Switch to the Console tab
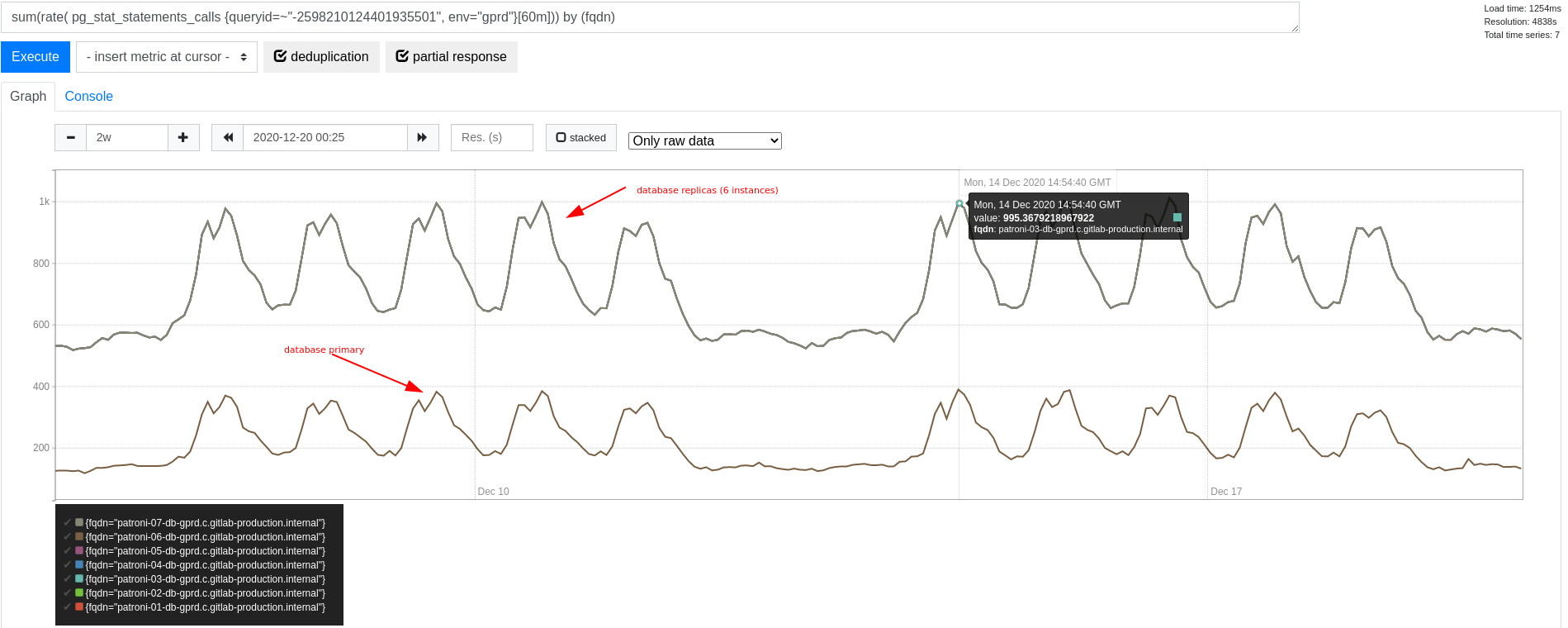Screen dimensions: 1568x628 (x=88, y=96)
